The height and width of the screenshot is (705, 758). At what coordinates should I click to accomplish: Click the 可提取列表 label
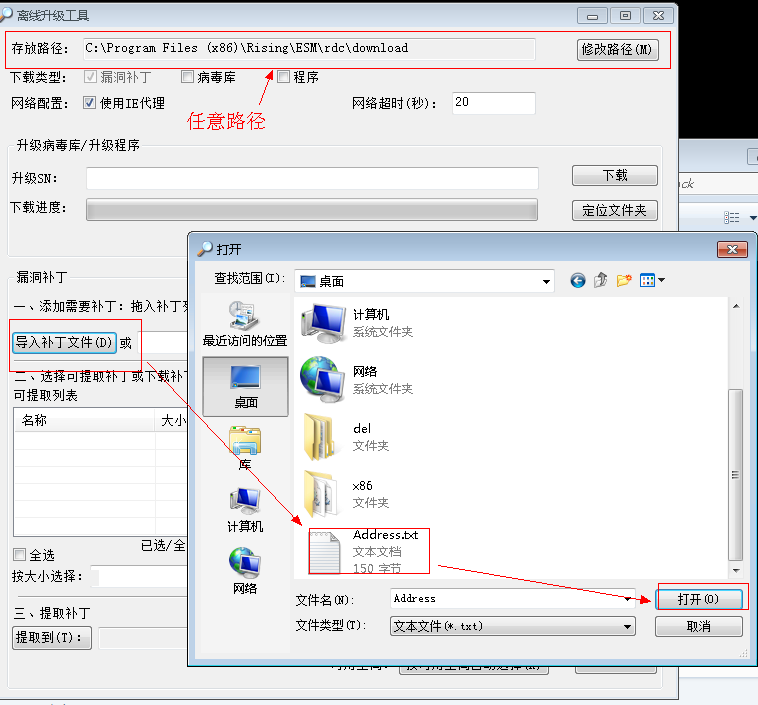click(45, 396)
